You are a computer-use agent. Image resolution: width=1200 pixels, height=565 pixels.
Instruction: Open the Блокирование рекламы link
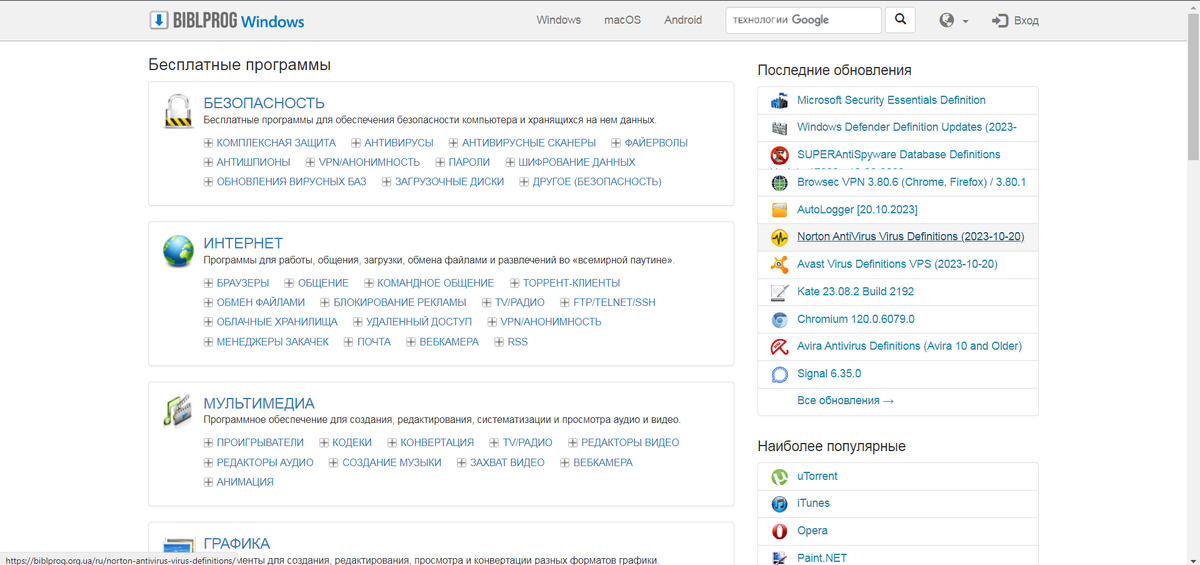[x=400, y=302]
